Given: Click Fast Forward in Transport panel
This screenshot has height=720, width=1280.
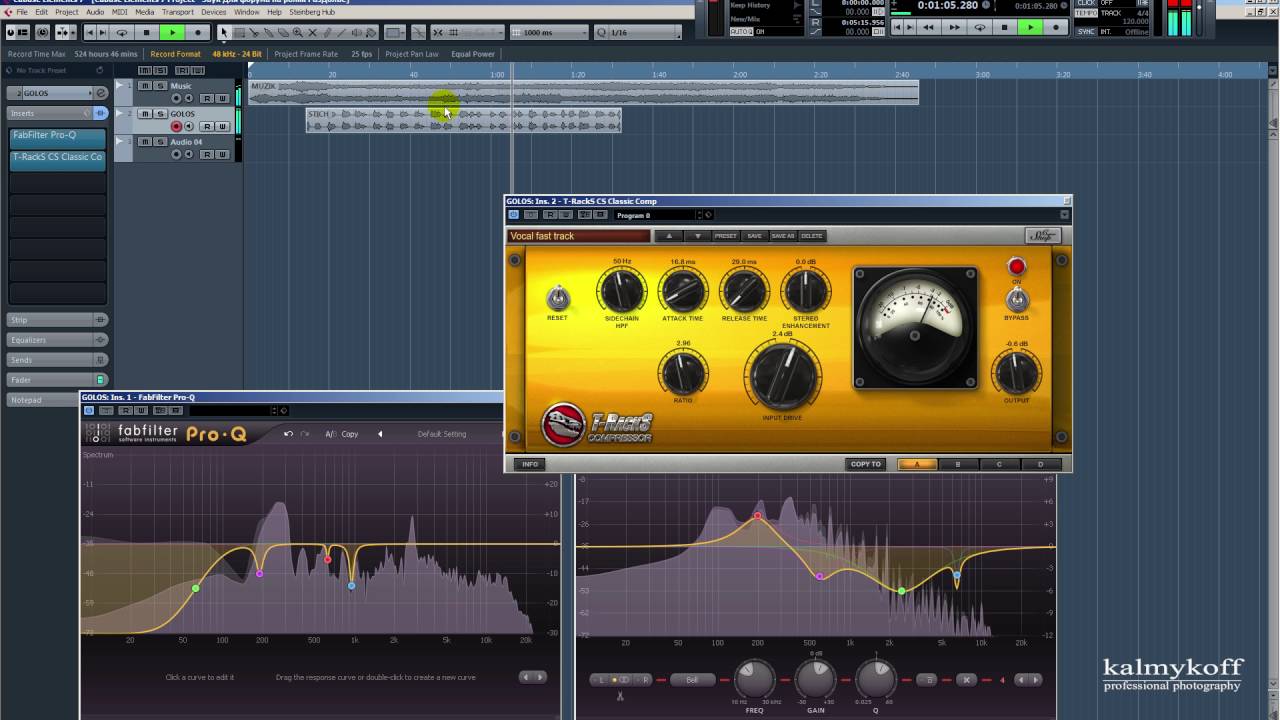Looking at the screenshot, I should click(954, 28).
